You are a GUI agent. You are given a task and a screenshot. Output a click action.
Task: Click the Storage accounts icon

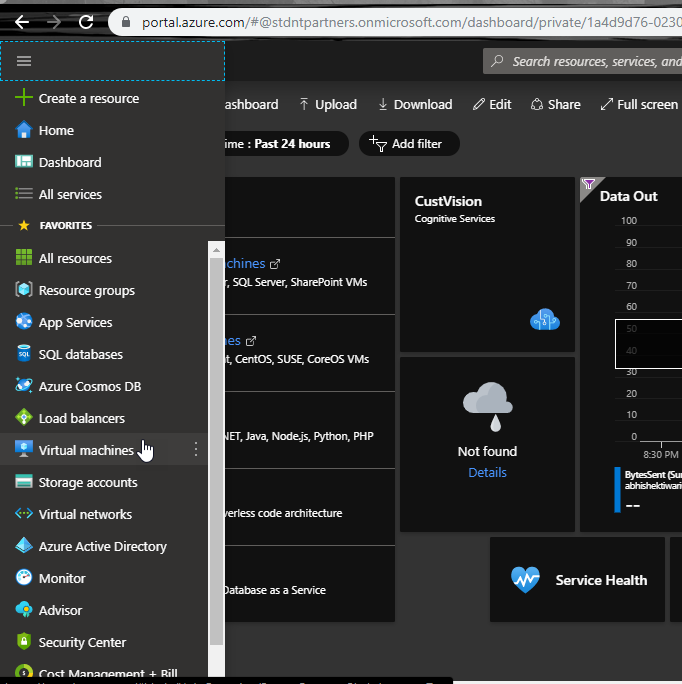pos(24,482)
